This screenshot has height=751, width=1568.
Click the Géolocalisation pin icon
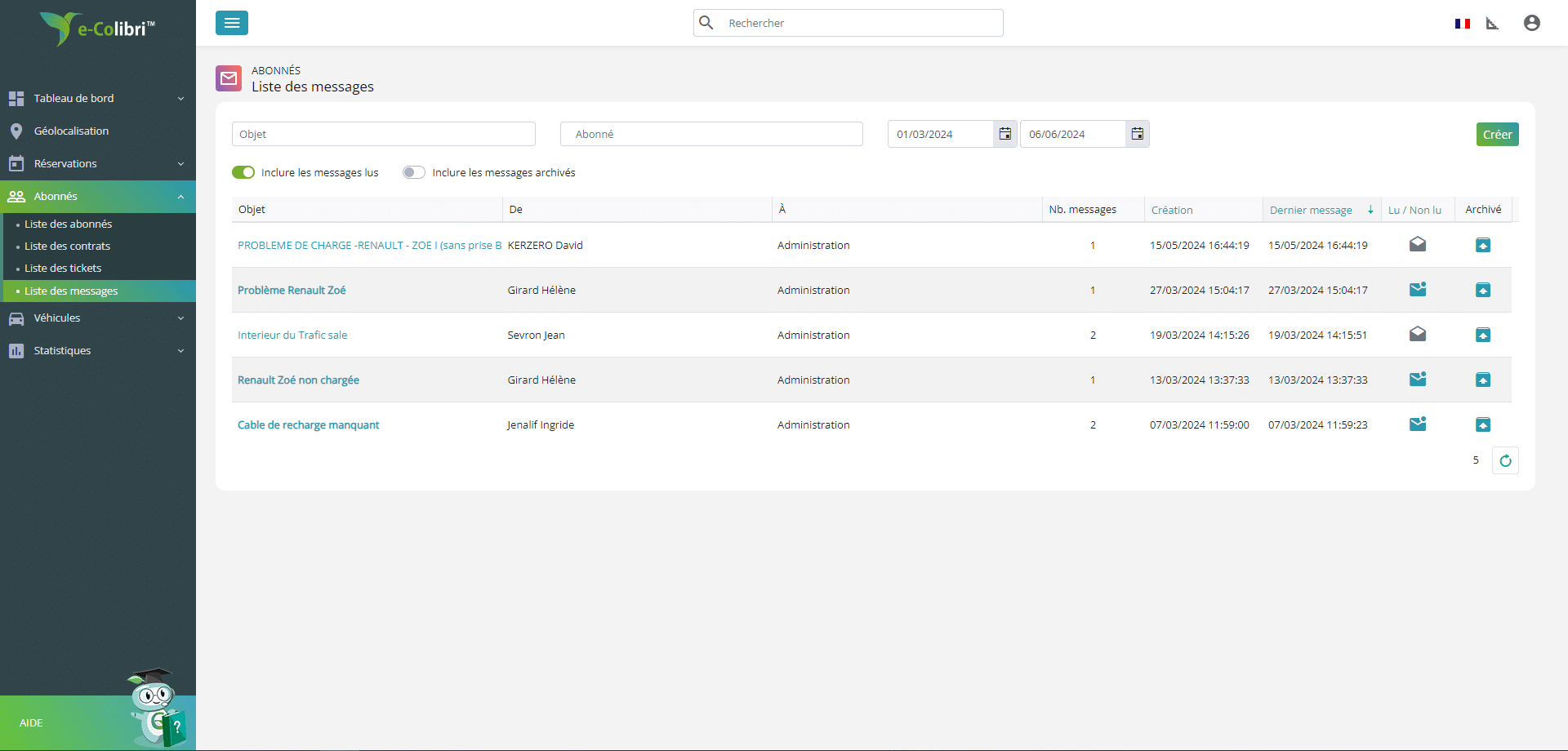point(16,131)
